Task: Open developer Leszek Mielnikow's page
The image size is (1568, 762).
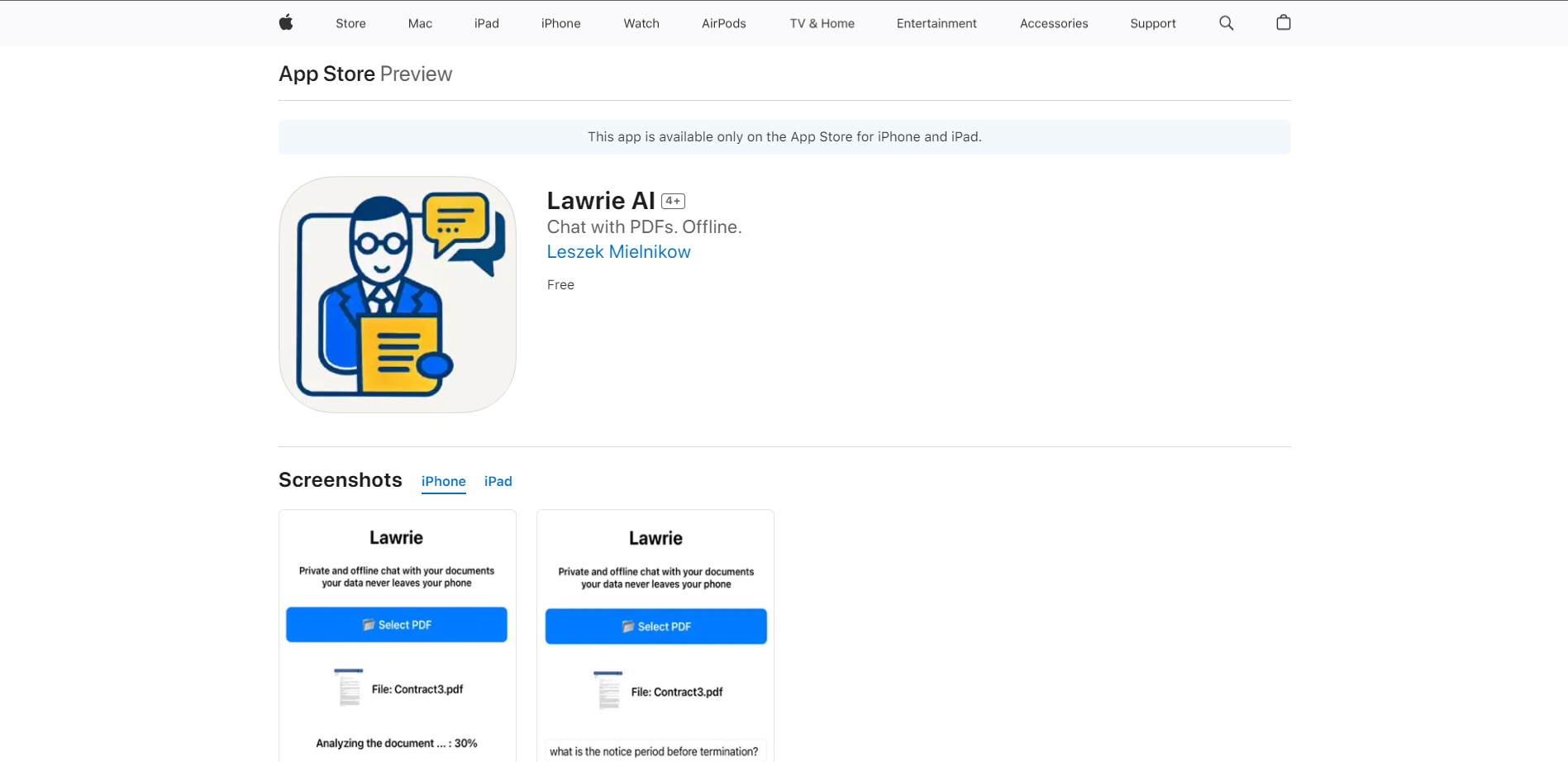Action: tap(619, 252)
